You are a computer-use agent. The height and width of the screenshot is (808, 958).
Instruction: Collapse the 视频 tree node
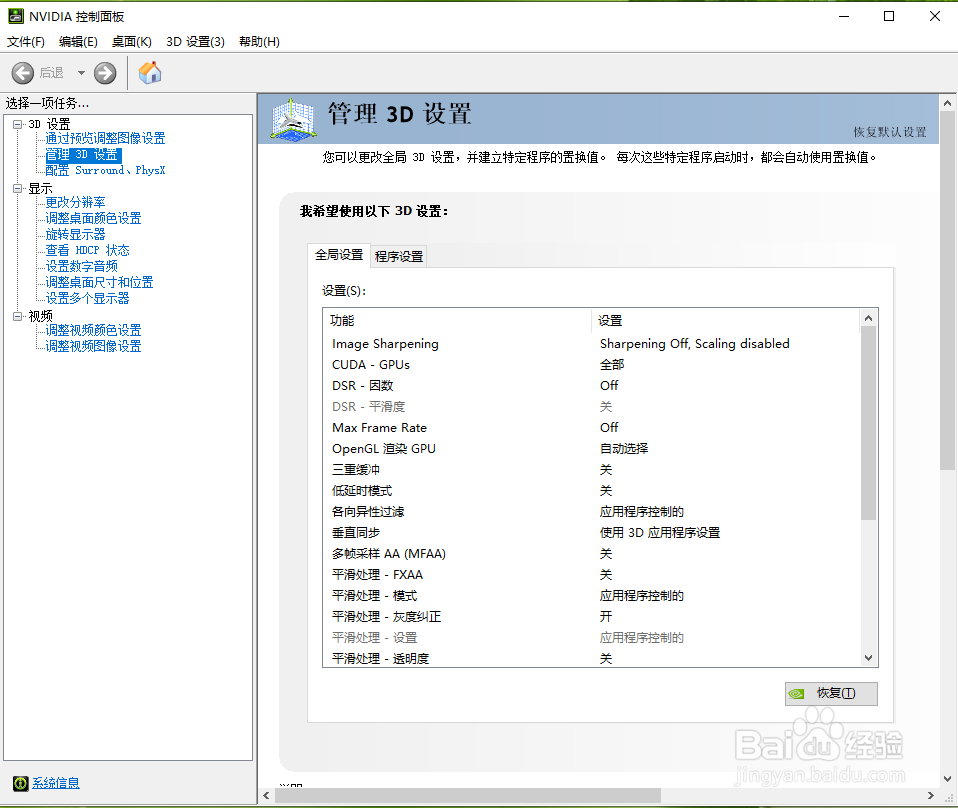pos(18,316)
